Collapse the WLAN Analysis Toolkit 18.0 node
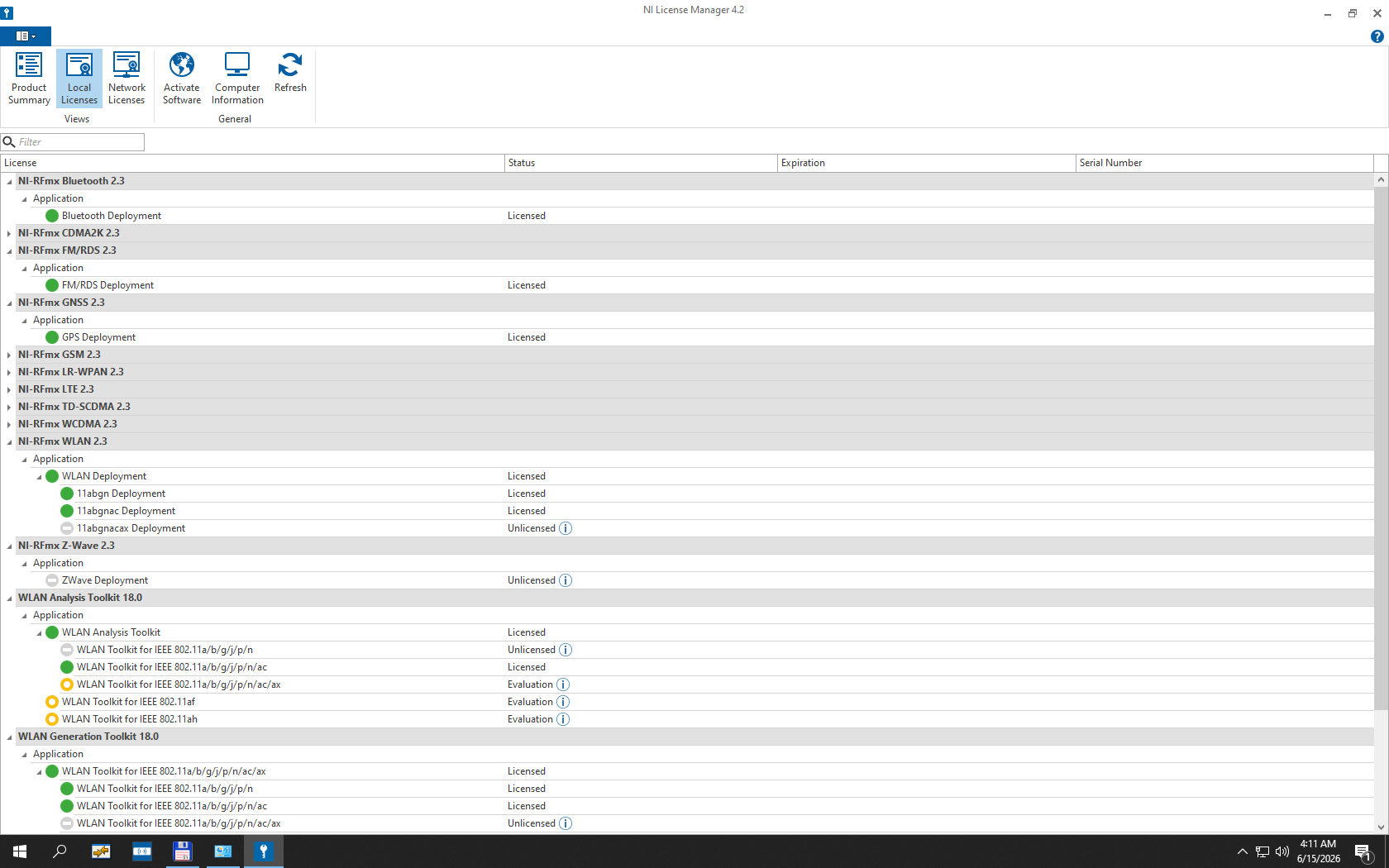The width and height of the screenshot is (1389, 868). pos(9,599)
